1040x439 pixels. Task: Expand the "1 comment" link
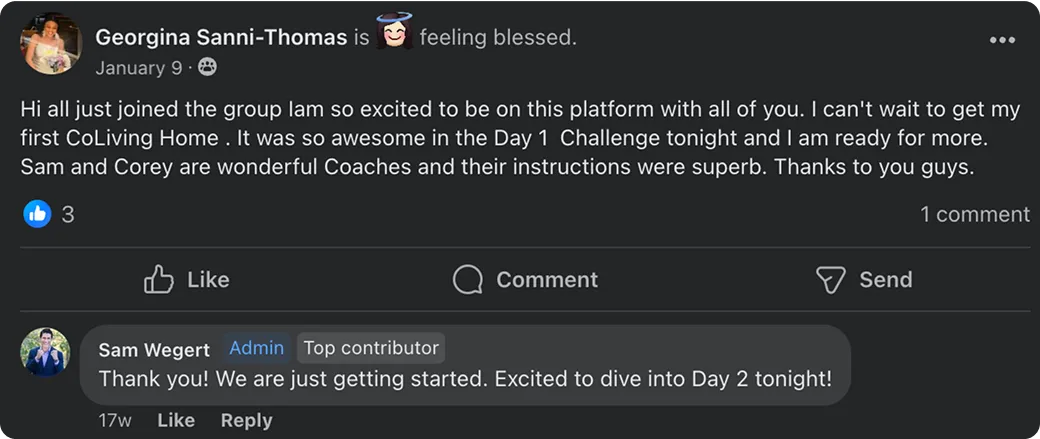(x=974, y=214)
